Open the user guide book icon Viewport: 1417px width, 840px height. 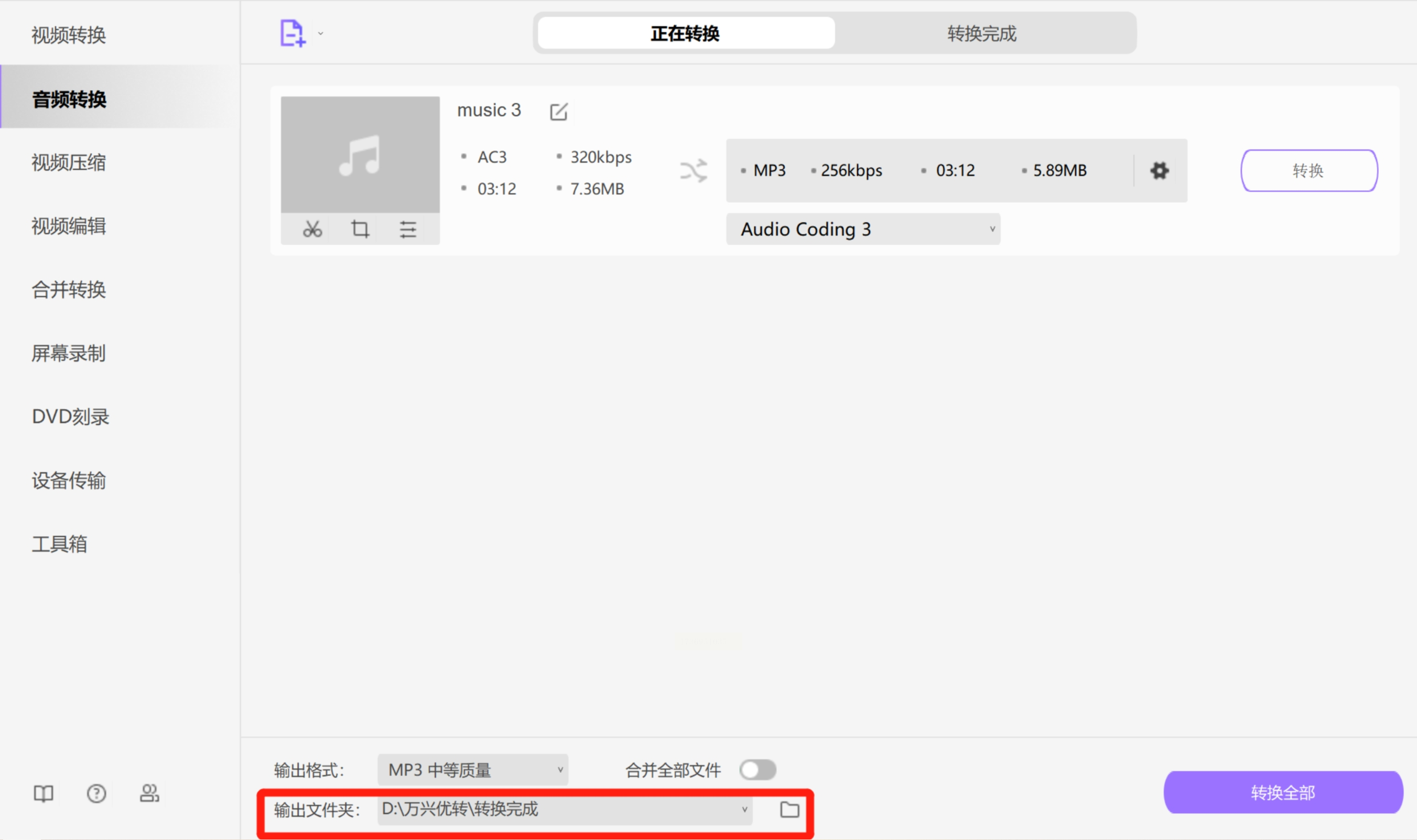(x=42, y=793)
